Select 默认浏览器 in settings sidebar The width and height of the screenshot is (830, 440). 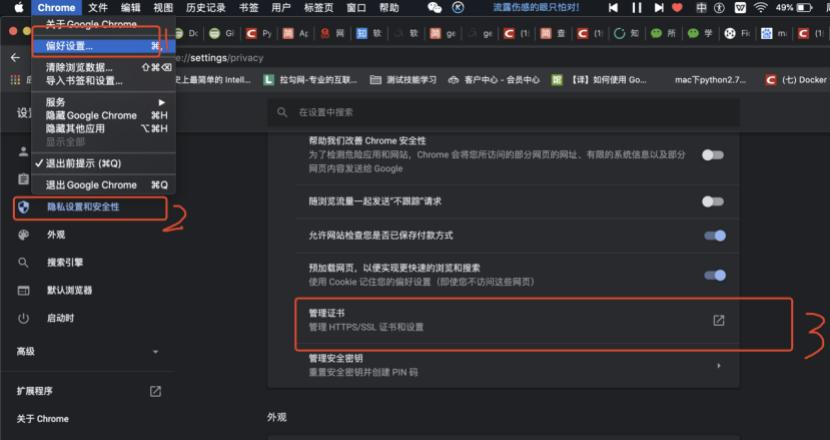(x=69, y=290)
